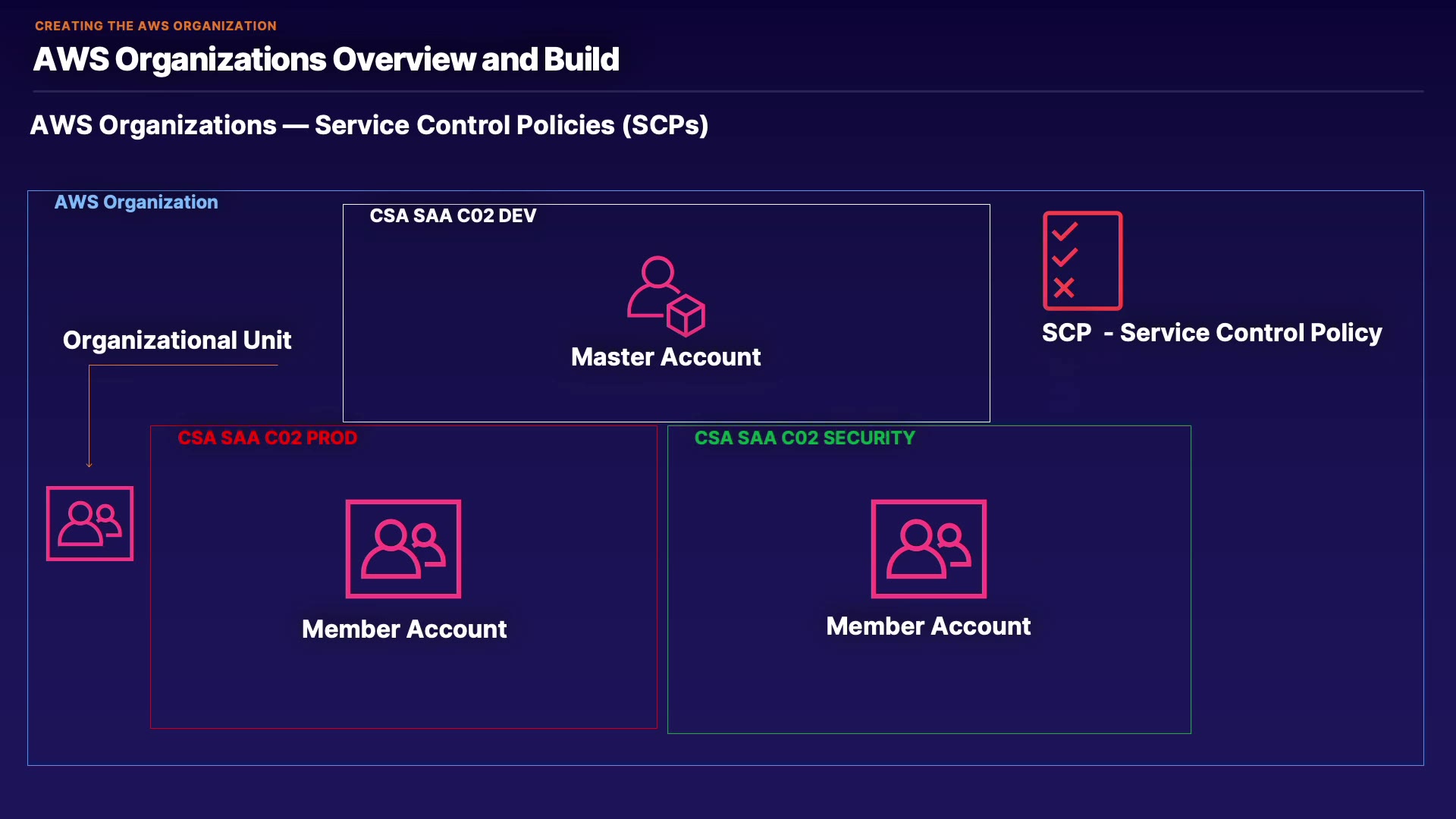The image size is (1456, 819).
Task: Click the PROD member account users icon
Action: pyautogui.click(x=403, y=548)
